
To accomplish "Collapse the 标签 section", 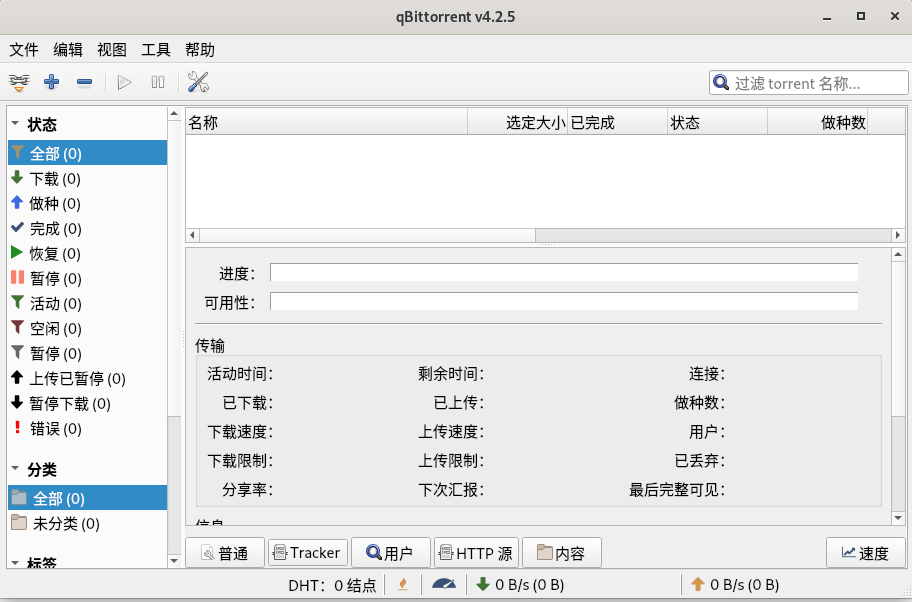I will tap(16, 563).
